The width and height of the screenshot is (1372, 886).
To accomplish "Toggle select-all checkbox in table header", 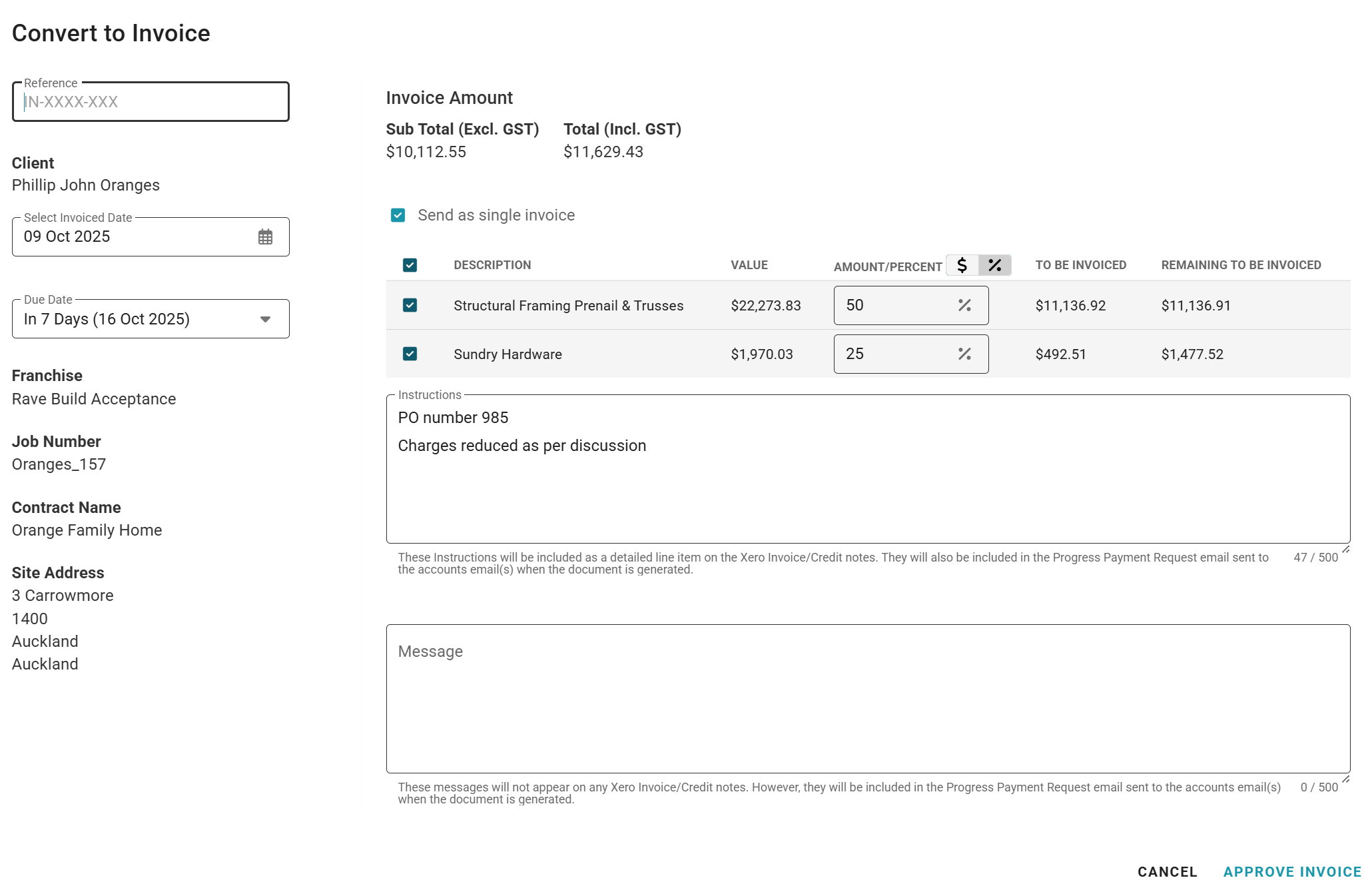I will tap(410, 265).
